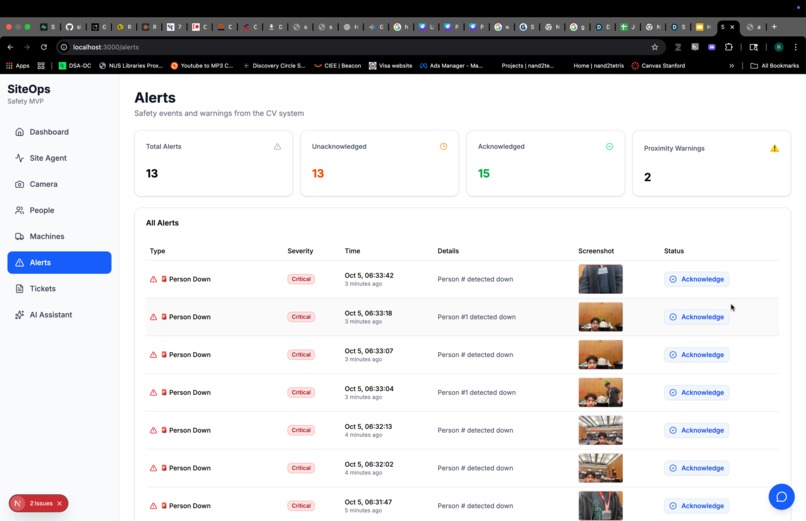Open the Site Agent sidebar item
Image resolution: width=806 pixels, height=521 pixels.
coord(59,158)
